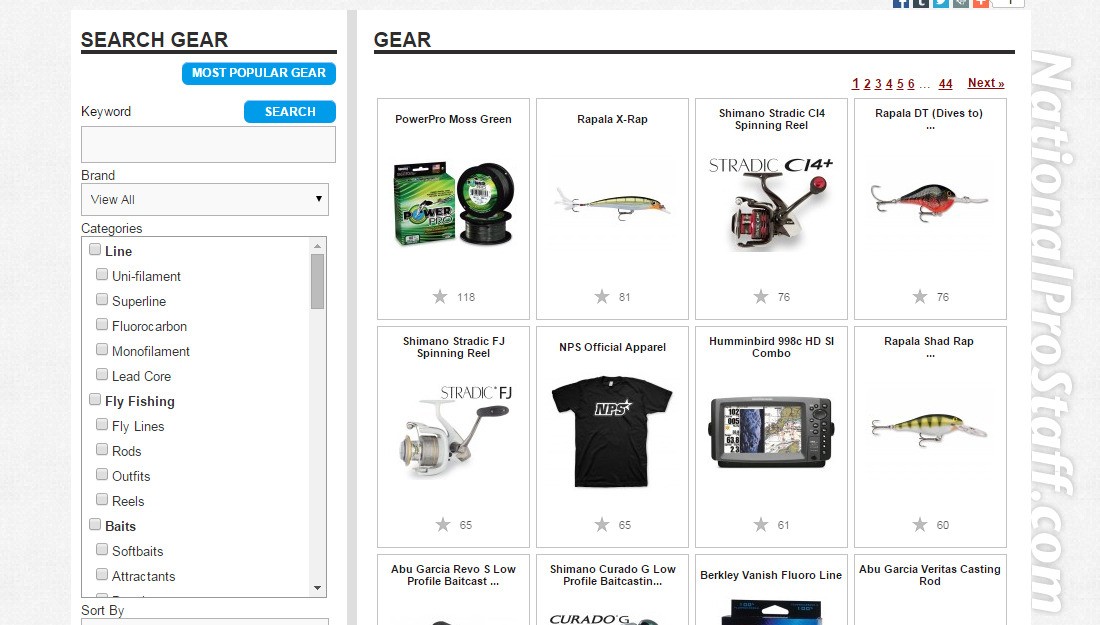
Task: Open the Rapala DT crankbait image
Action: pyautogui.click(x=930, y=201)
